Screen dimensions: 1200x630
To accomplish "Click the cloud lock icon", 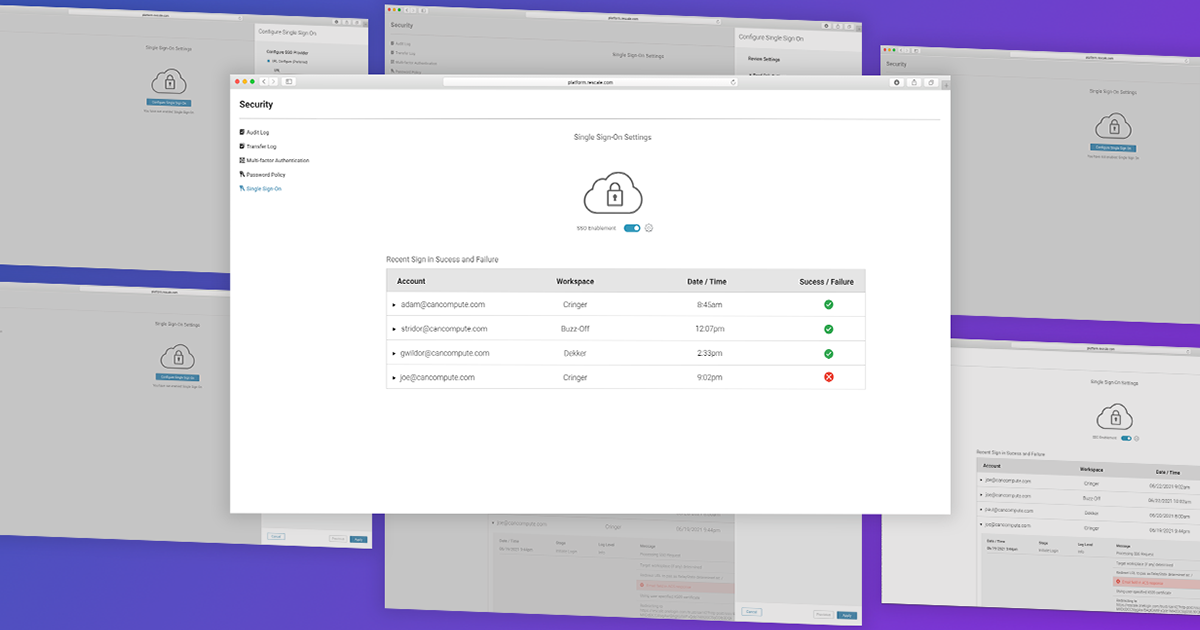I will point(612,192).
